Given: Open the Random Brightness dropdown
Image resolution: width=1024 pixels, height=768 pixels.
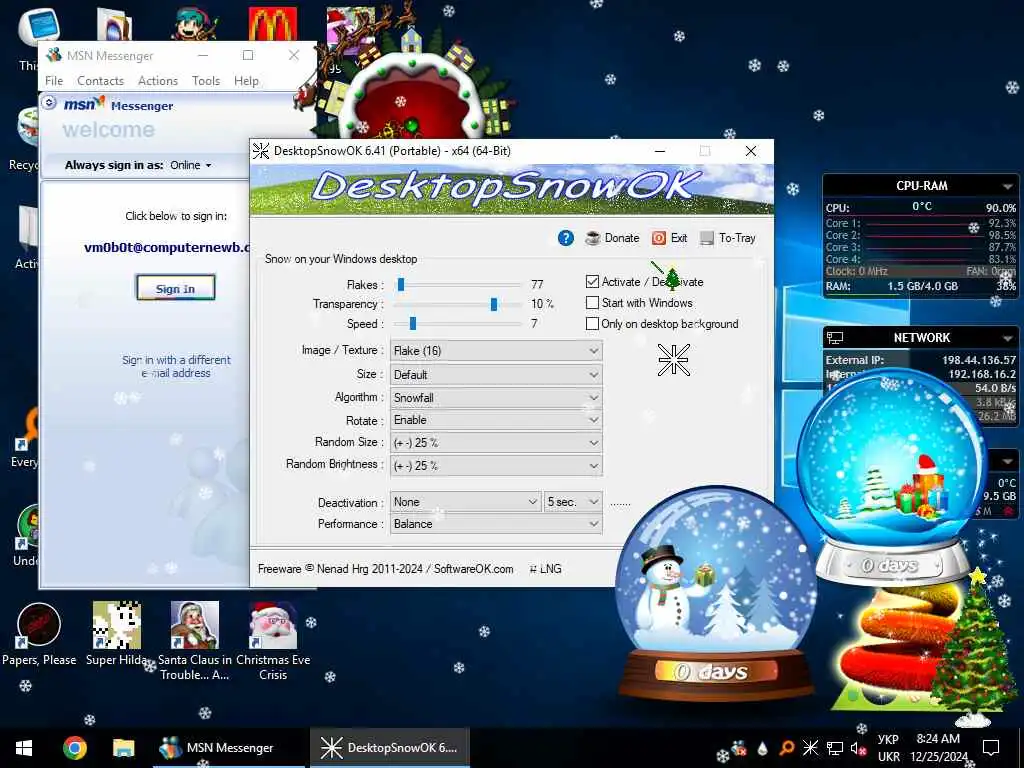Looking at the screenshot, I should click(496, 466).
